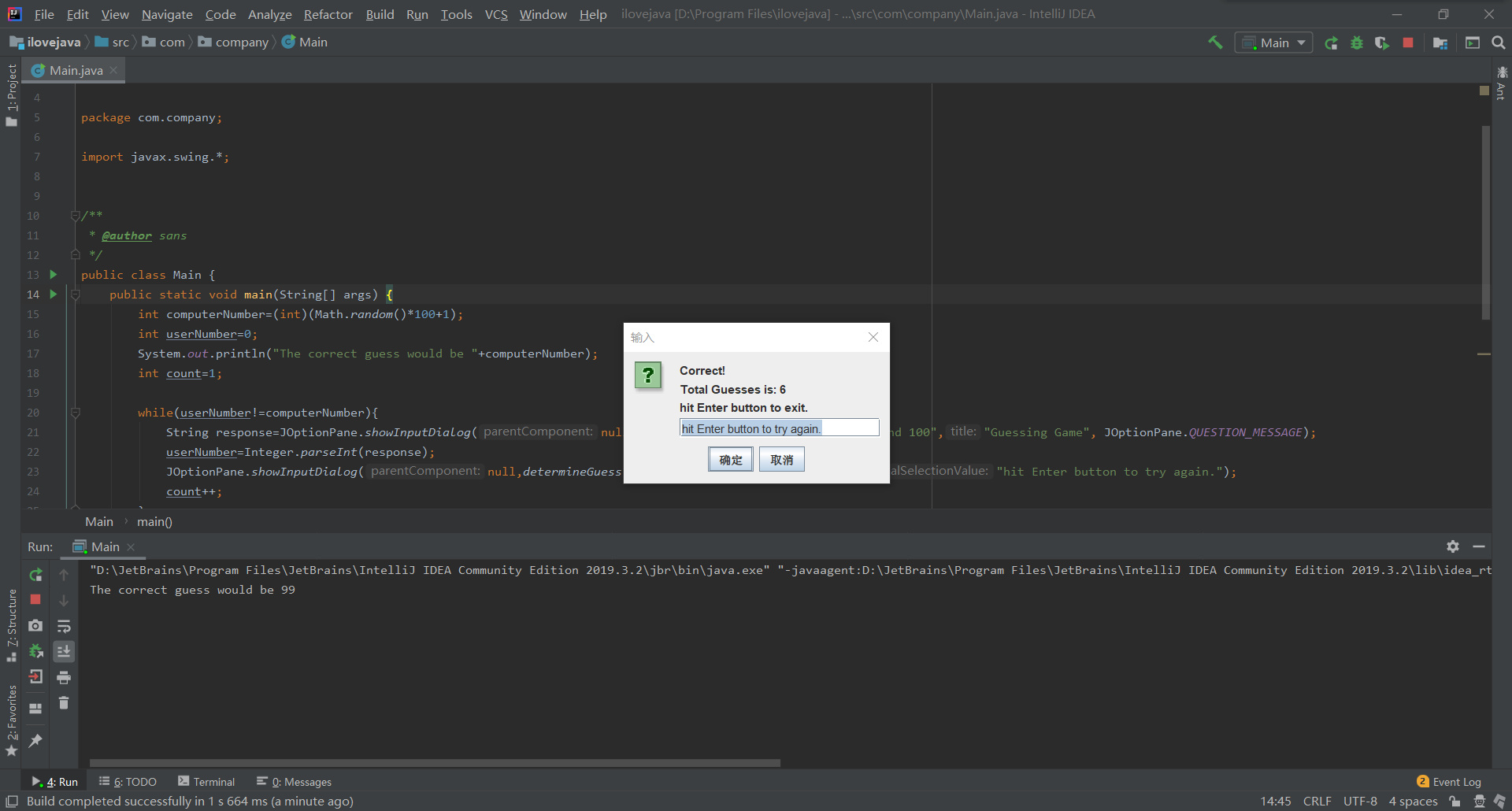Open the Main run configuration dropdown
This screenshot has height=811, width=1512.
coord(1273,43)
